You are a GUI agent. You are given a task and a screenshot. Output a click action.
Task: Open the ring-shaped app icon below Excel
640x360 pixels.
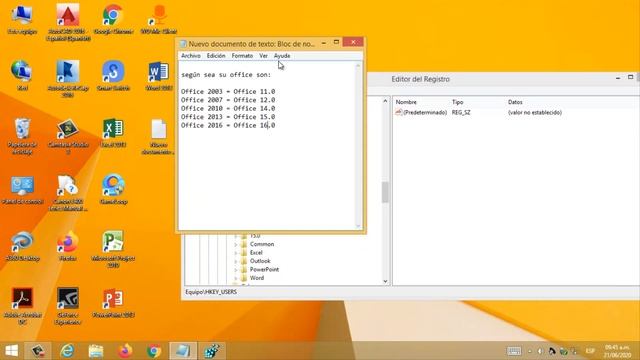coord(113,189)
